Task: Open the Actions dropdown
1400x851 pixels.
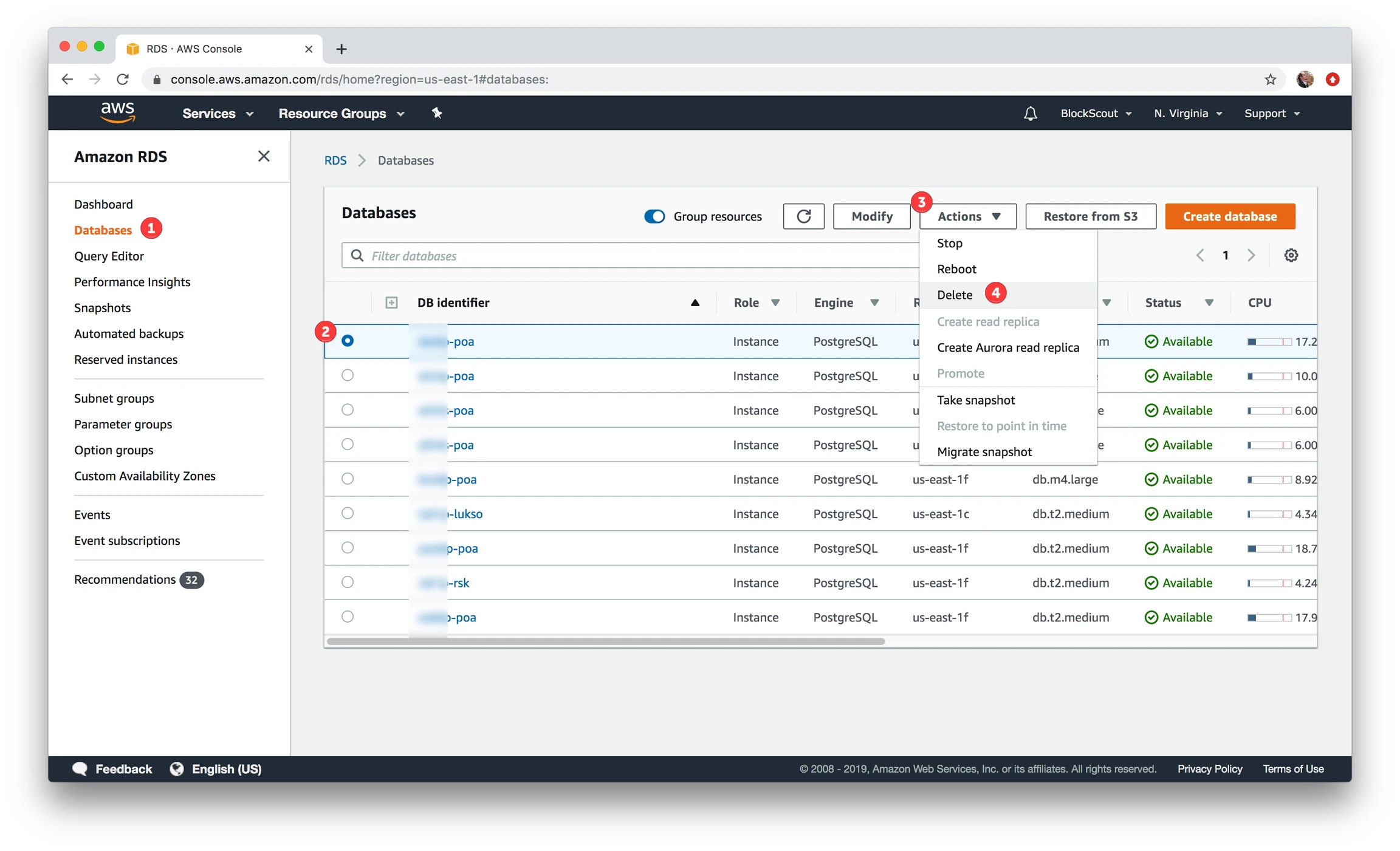Action: (967, 216)
